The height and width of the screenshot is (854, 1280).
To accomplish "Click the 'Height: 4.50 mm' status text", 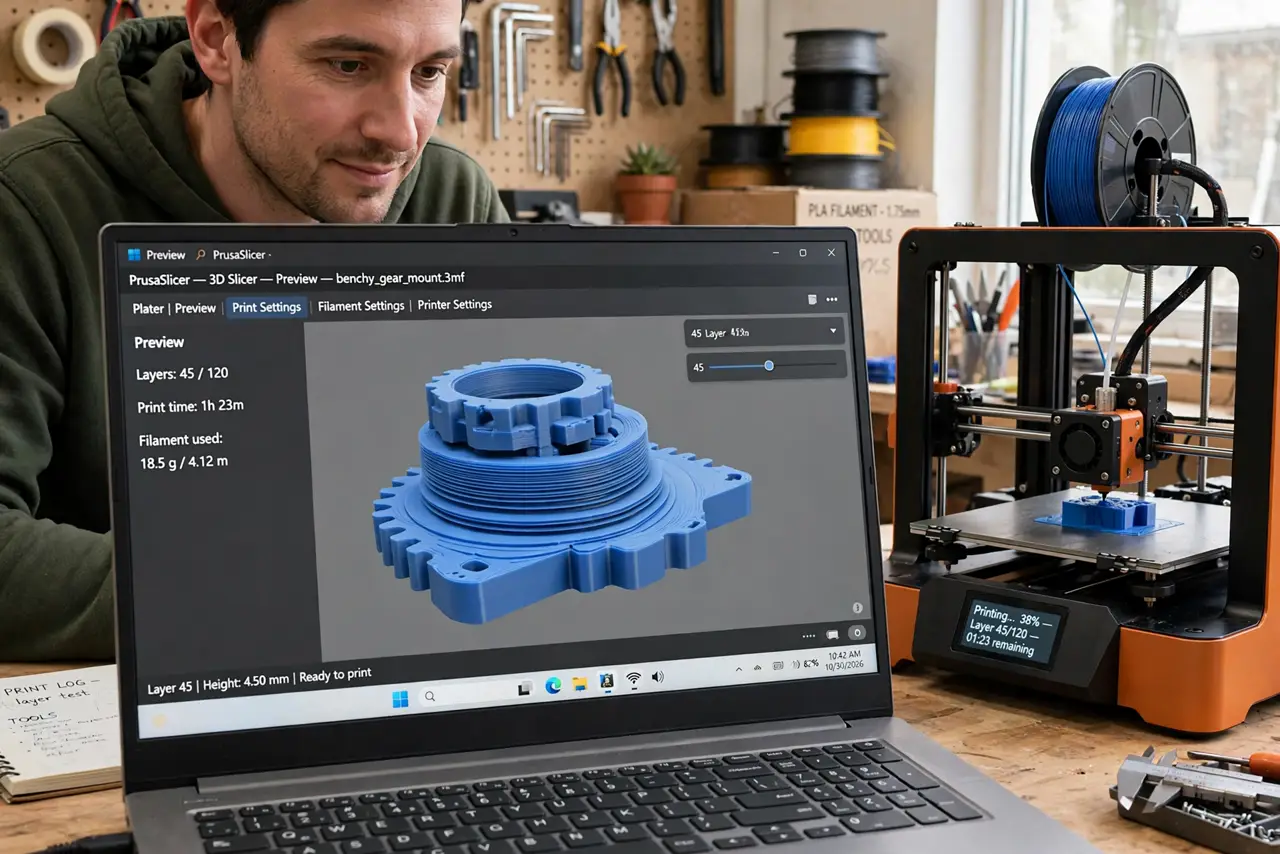I will (246, 680).
